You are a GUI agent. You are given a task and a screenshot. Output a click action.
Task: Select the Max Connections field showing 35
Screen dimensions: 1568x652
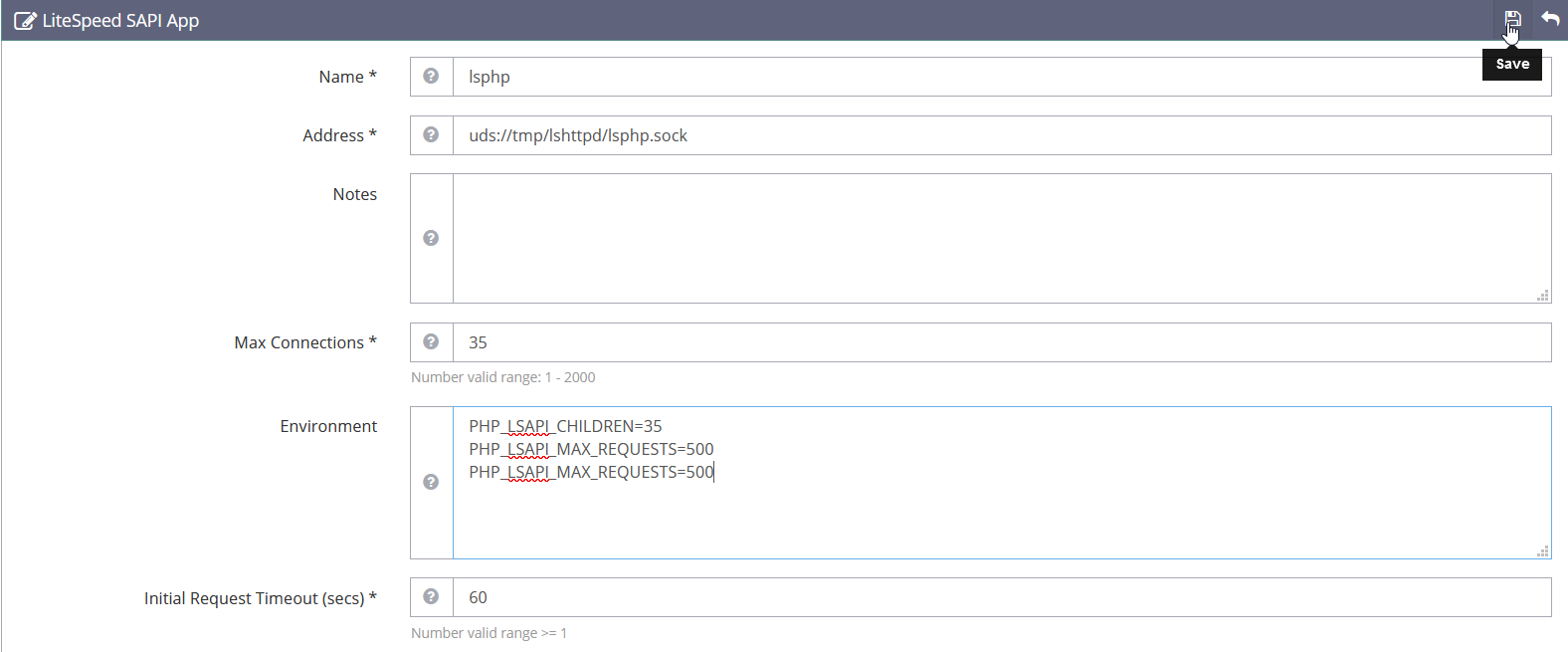tap(1002, 342)
